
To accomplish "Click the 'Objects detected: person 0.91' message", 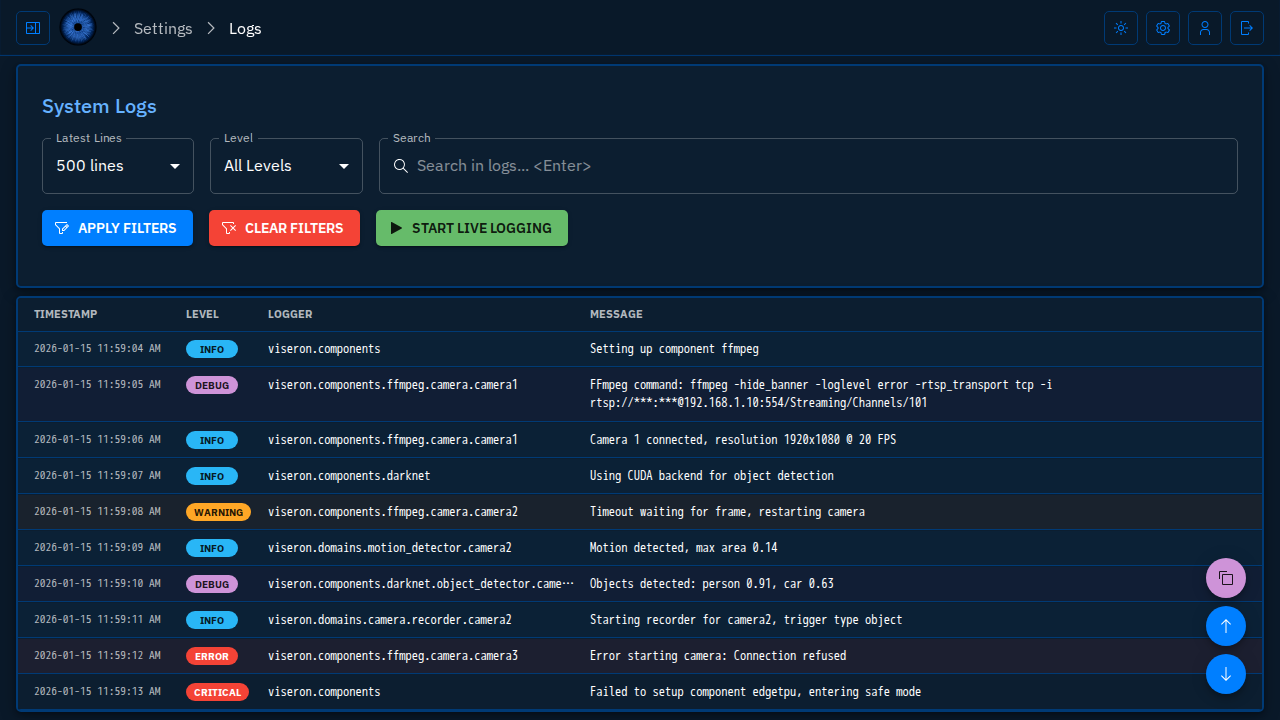I will click(712, 584).
